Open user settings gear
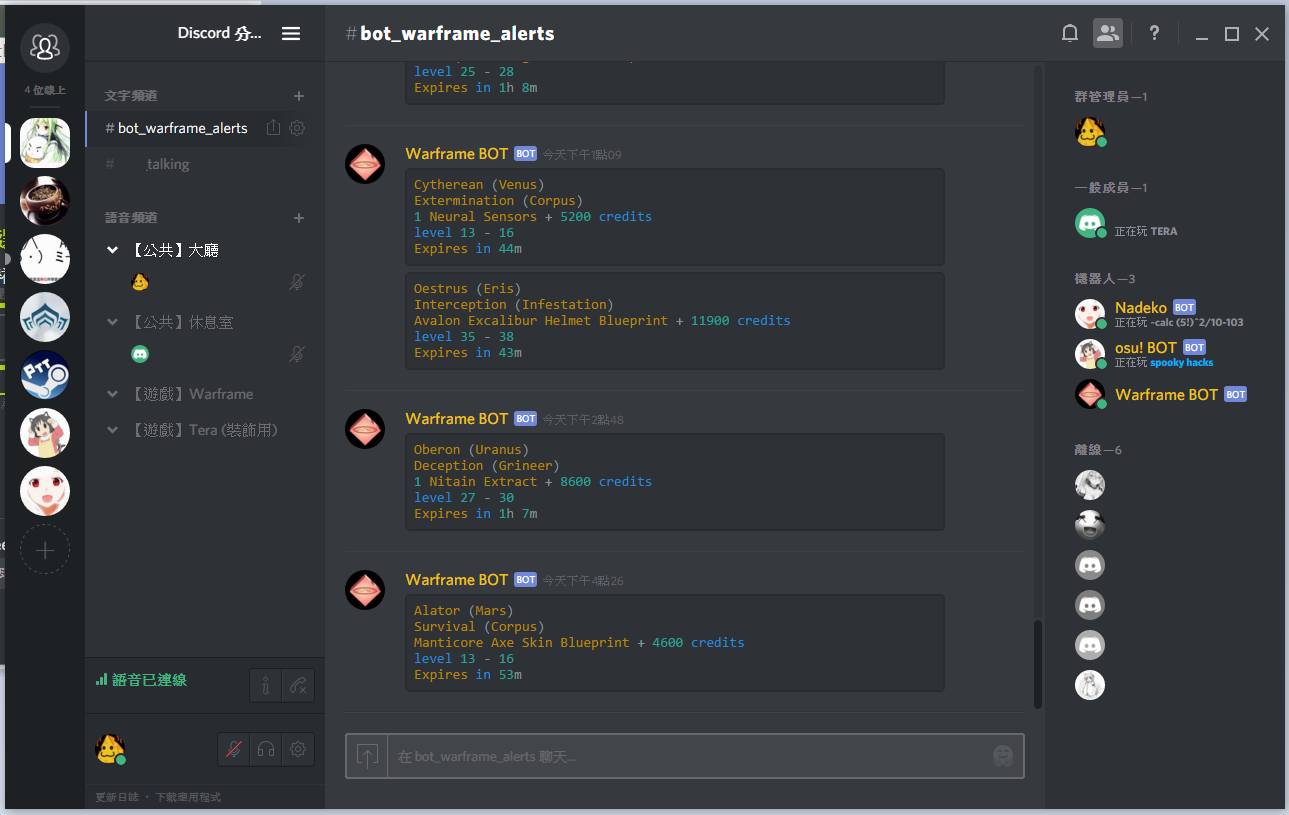The height and width of the screenshot is (815, 1289). point(298,749)
